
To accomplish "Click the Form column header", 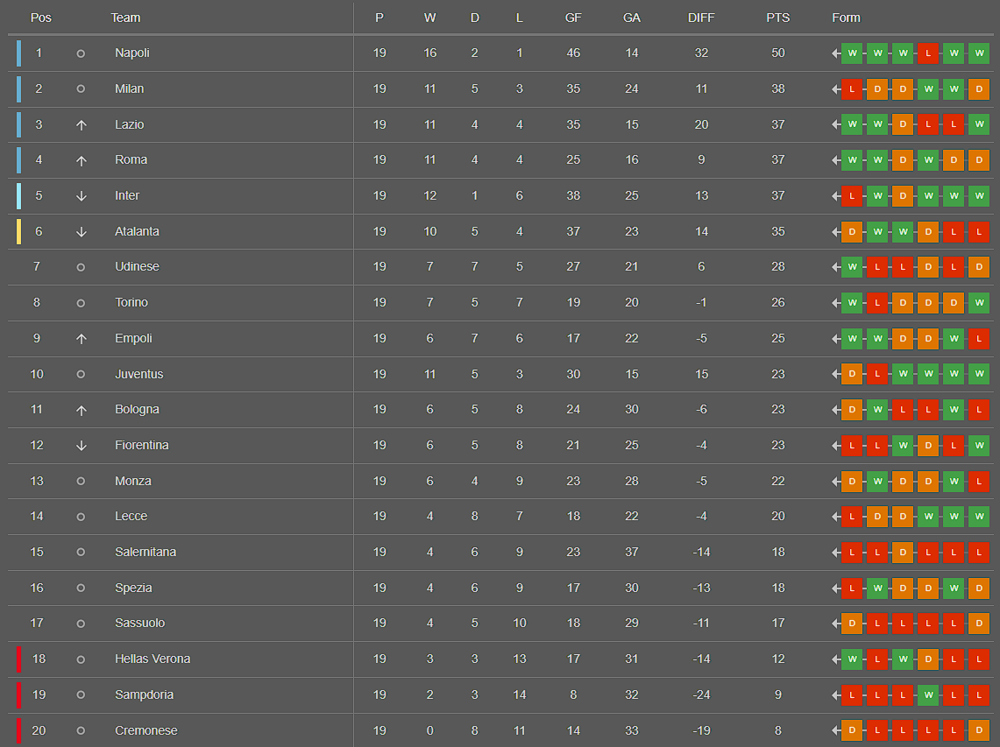I will (x=846, y=18).
